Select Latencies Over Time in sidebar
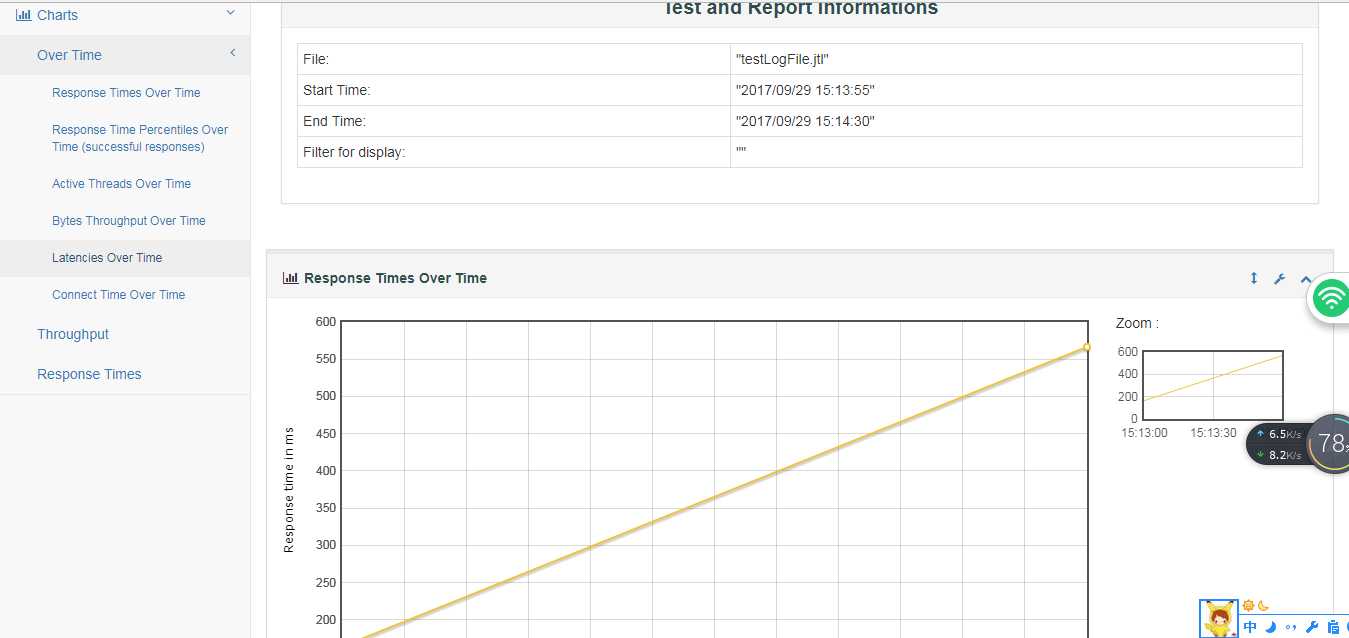1349x638 pixels. click(x=107, y=258)
